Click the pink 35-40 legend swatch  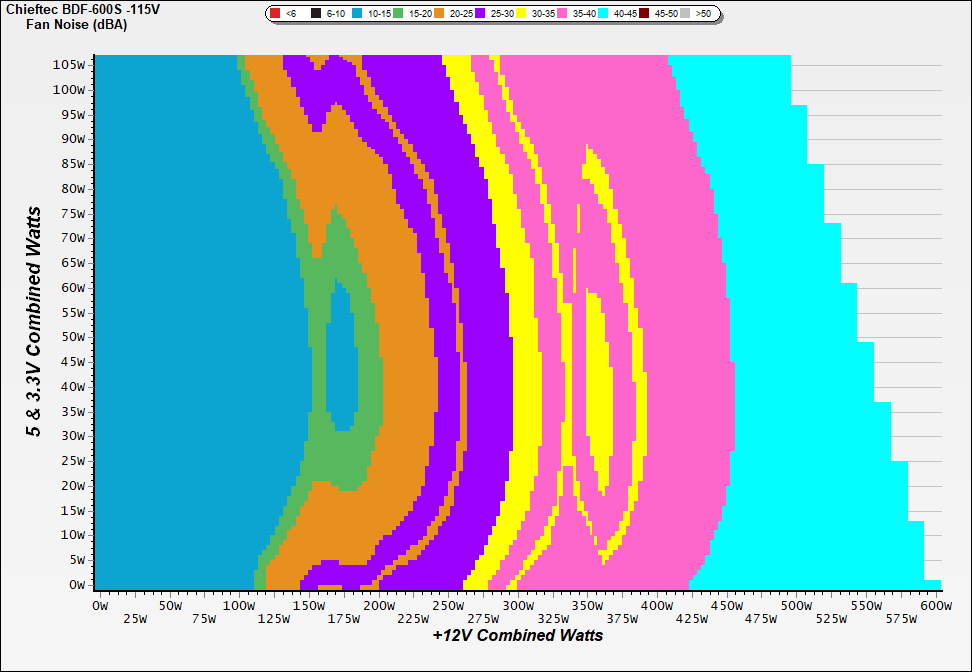click(x=562, y=14)
